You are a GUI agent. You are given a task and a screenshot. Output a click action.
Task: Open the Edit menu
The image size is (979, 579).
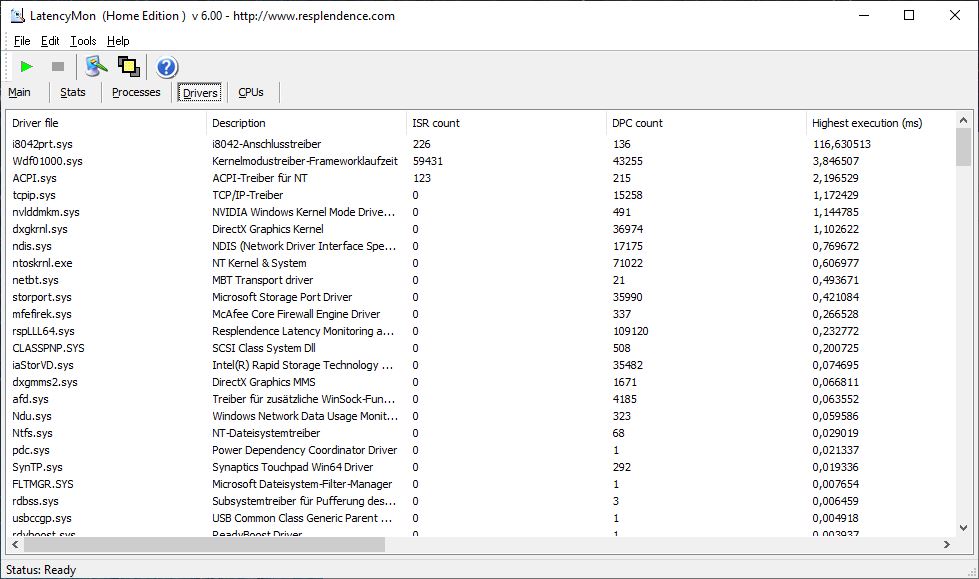tap(50, 41)
